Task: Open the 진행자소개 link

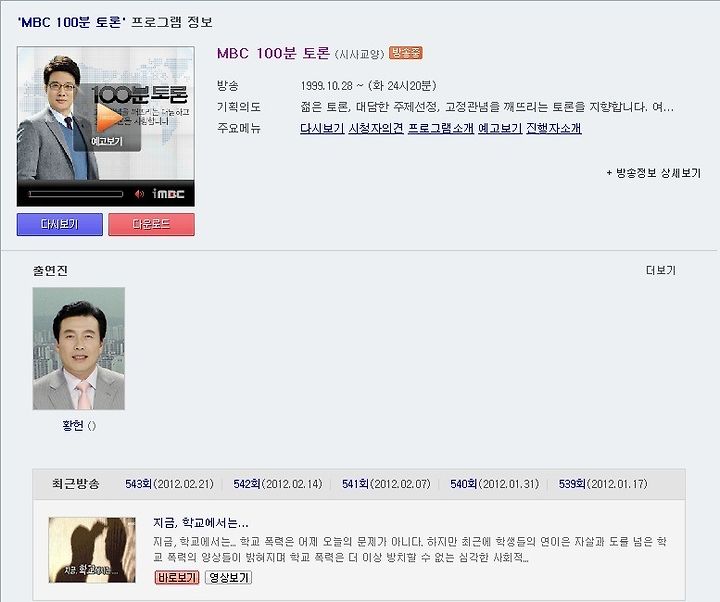Action: pos(554,128)
